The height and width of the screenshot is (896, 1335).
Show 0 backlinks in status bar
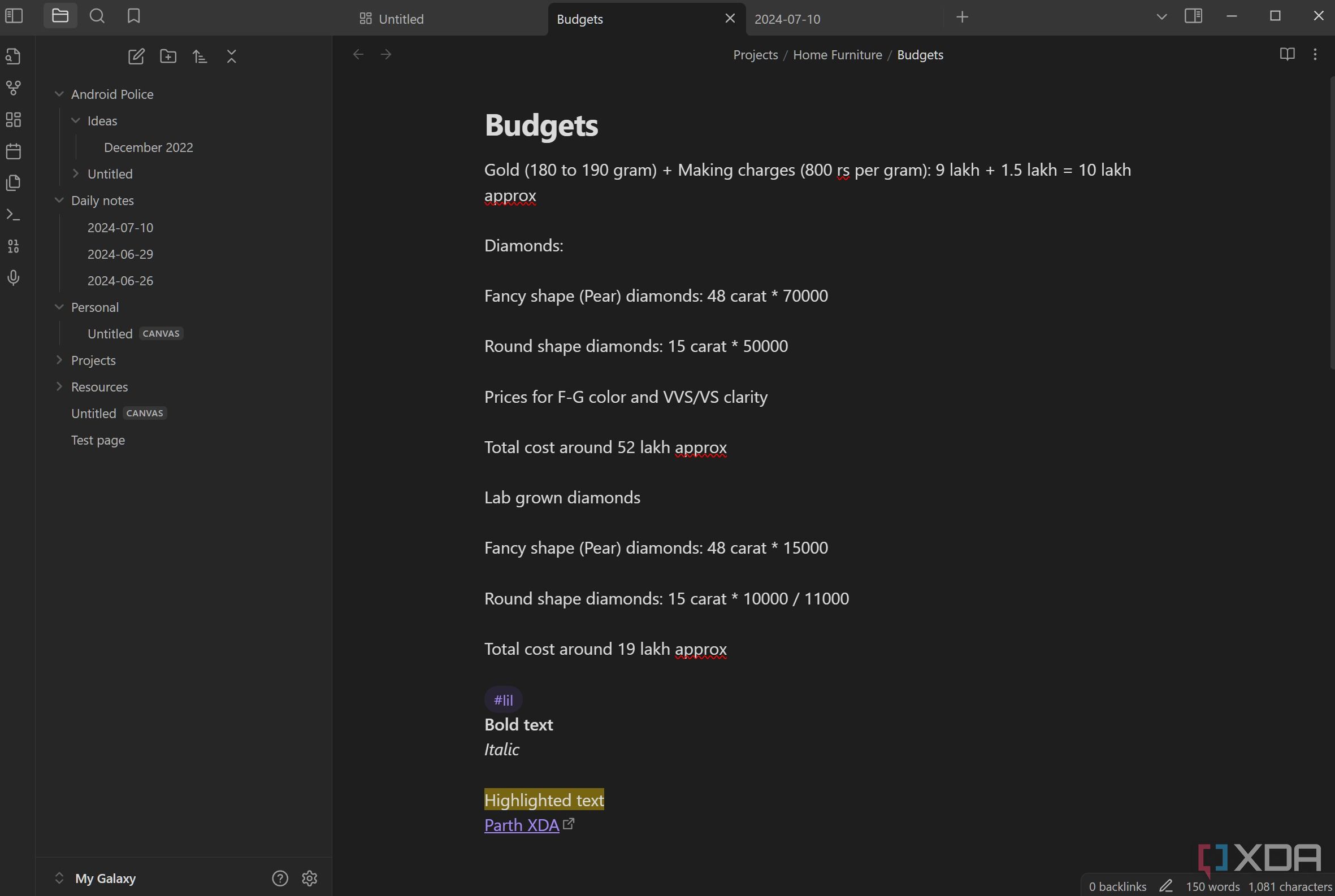1117,886
